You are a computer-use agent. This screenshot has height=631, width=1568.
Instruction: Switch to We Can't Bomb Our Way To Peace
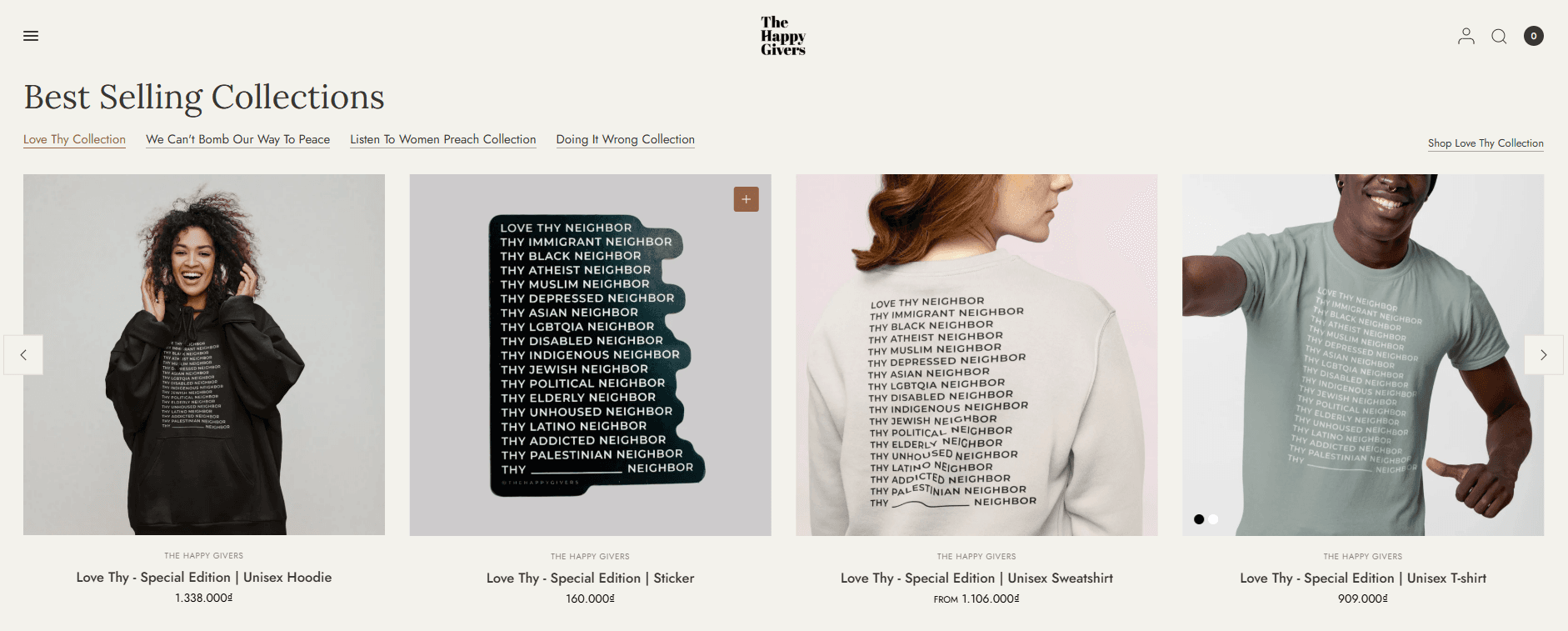click(x=237, y=139)
